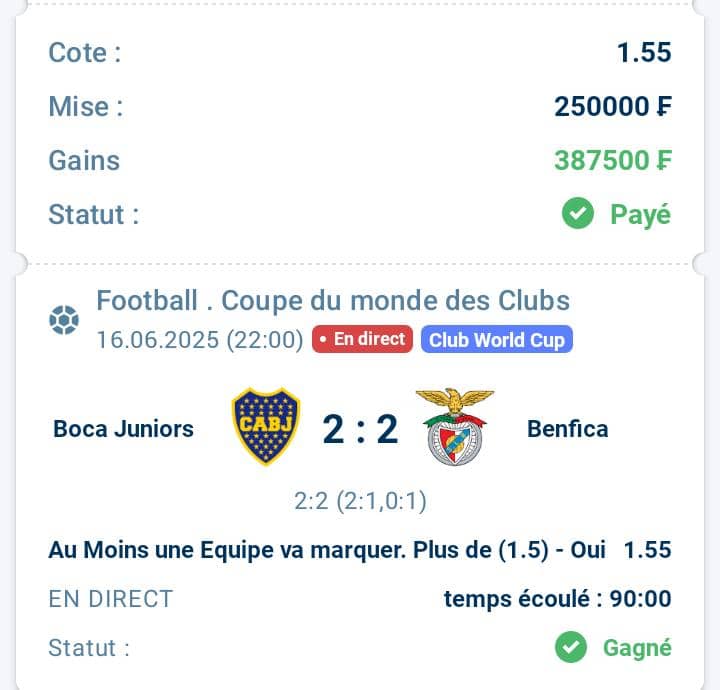Select the Benfica team name
The width and height of the screenshot is (720, 690).
click(x=568, y=429)
